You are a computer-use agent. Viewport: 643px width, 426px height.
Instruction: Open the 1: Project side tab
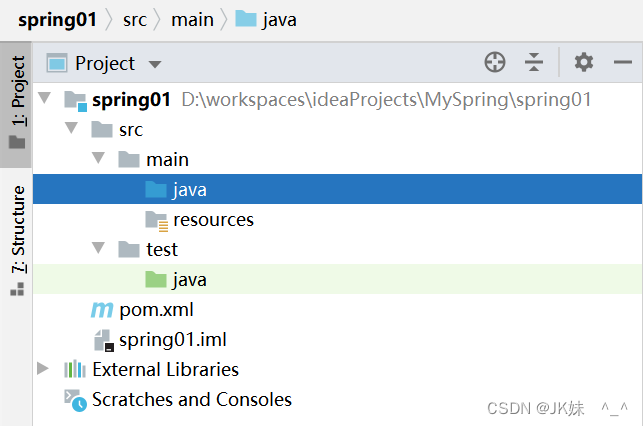[x=16, y=104]
